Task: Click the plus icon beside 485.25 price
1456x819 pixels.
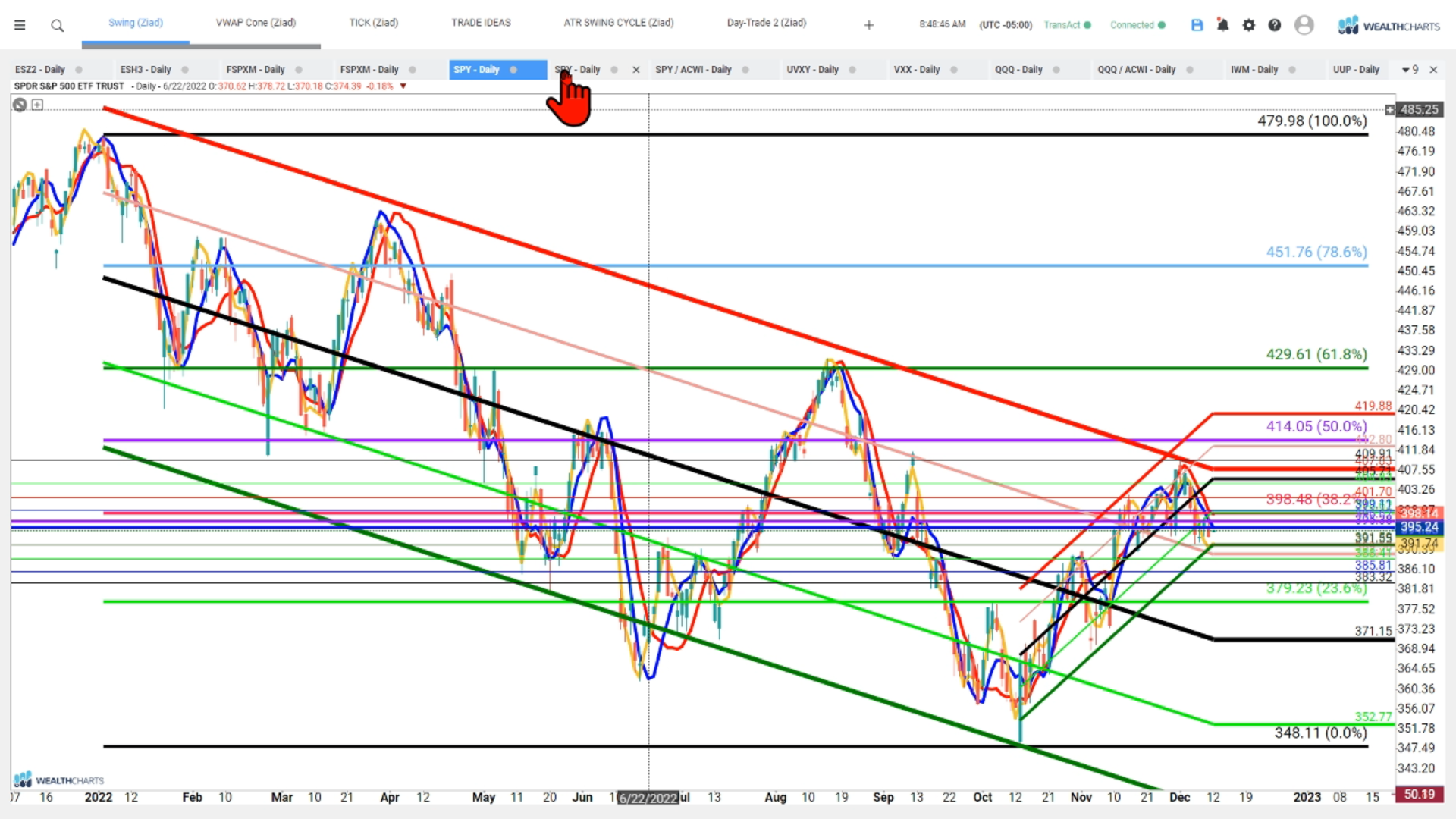Action: 1389,110
